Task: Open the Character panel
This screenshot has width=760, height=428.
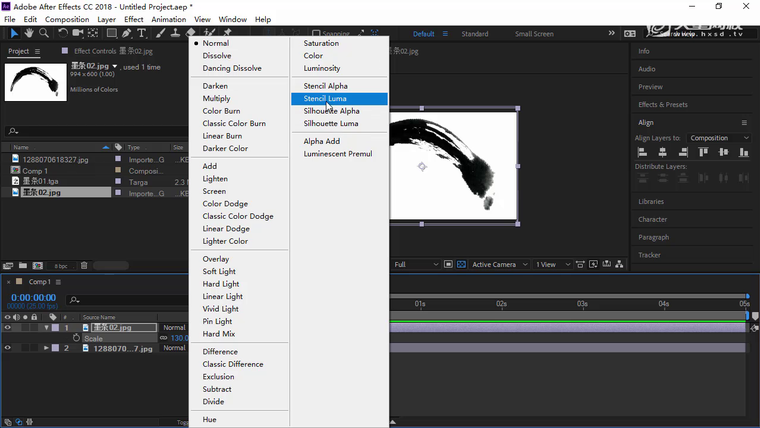Action: point(652,219)
